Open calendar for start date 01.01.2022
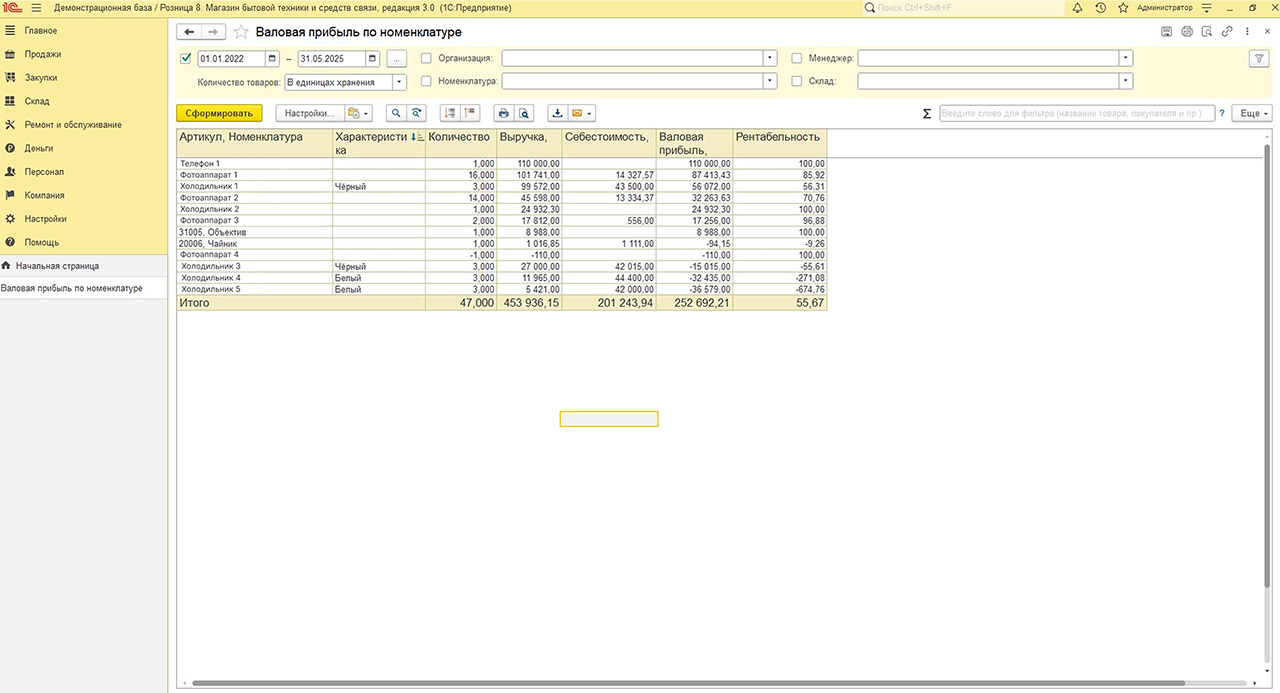Viewport: 1280px width, 693px height. 273,58
